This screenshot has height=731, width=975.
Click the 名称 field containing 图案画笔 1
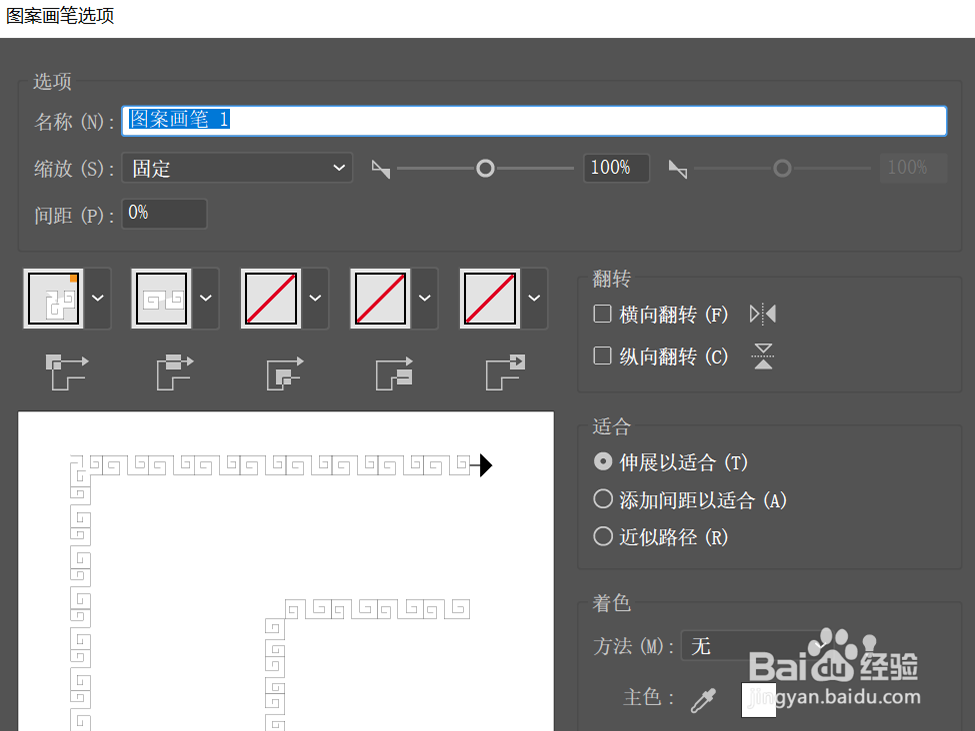click(534, 121)
